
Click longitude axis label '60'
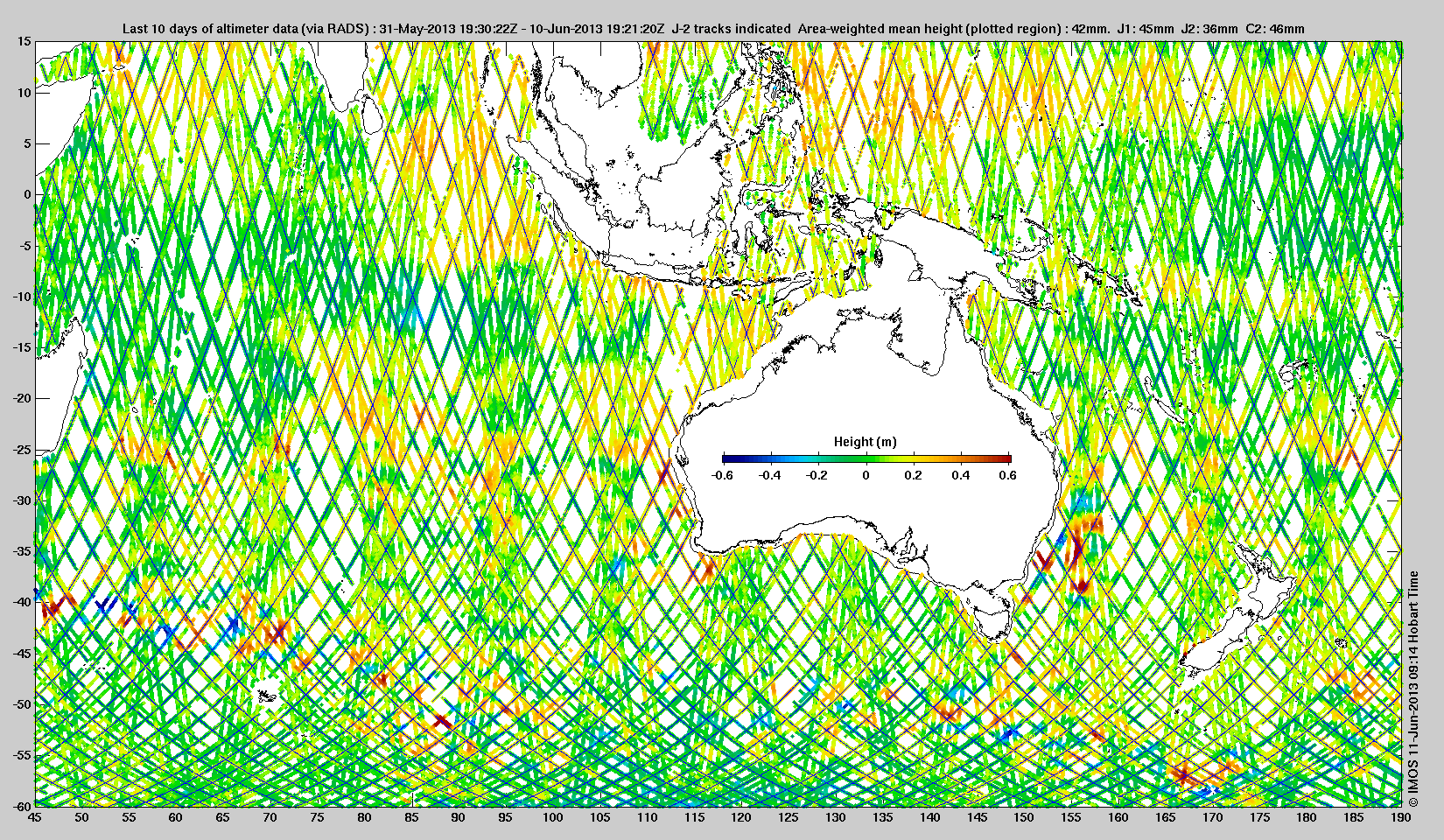click(x=176, y=817)
